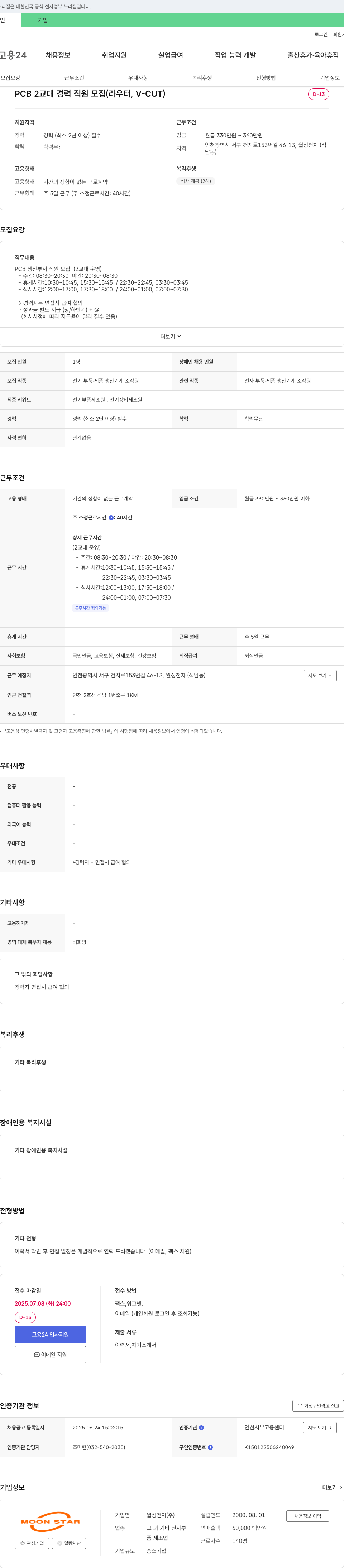The image size is (344, 1568).
Task: Open 채용정보 이력 for the company
Action: coord(307,1516)
